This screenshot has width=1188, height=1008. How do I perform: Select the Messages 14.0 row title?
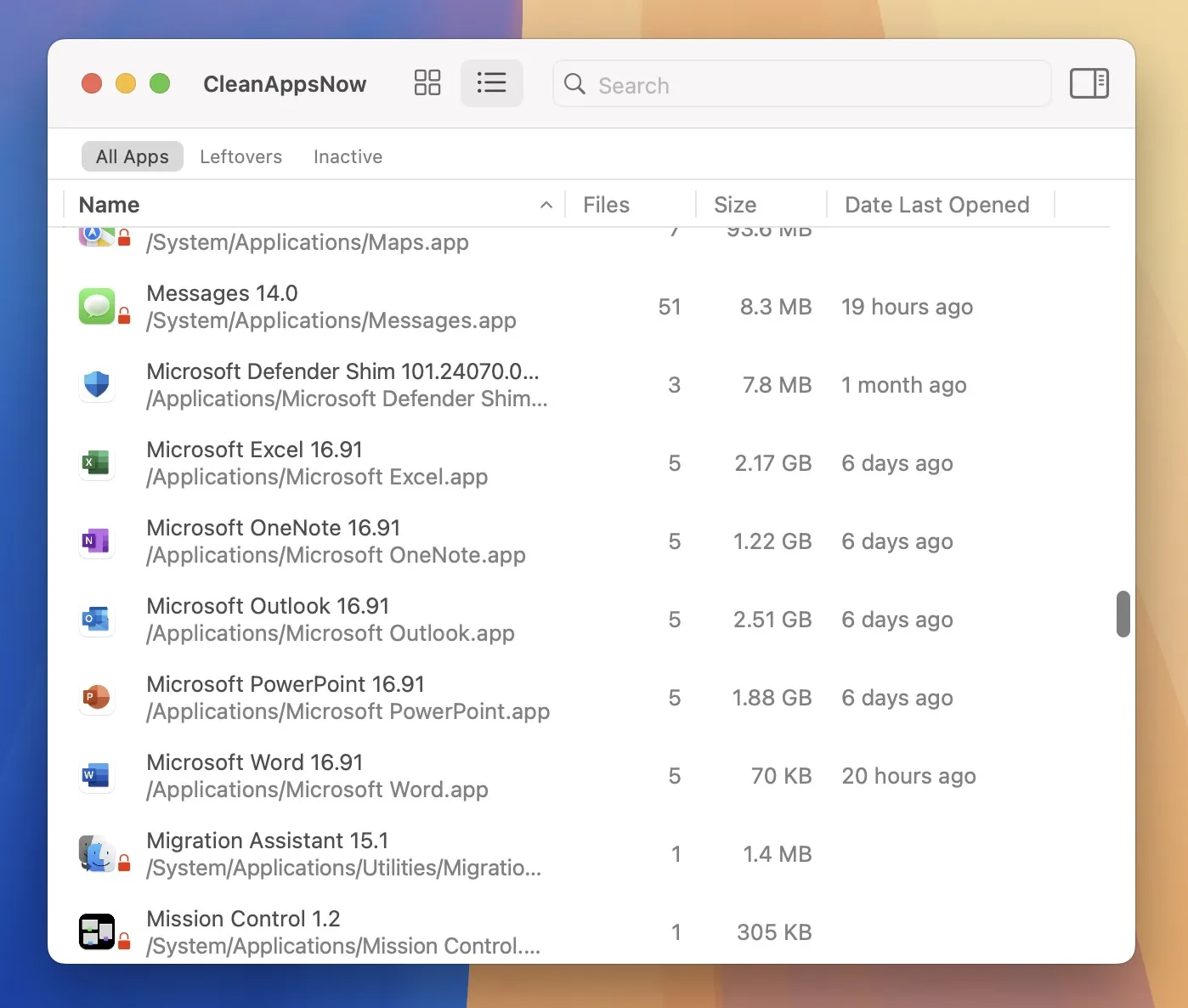(222, 293)
